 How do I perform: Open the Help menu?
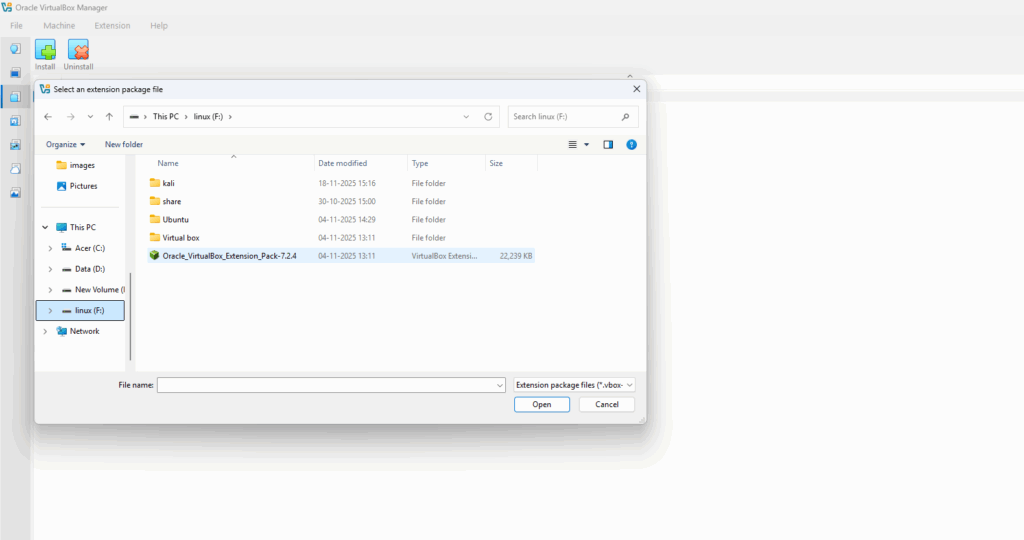tap(158, 25)
